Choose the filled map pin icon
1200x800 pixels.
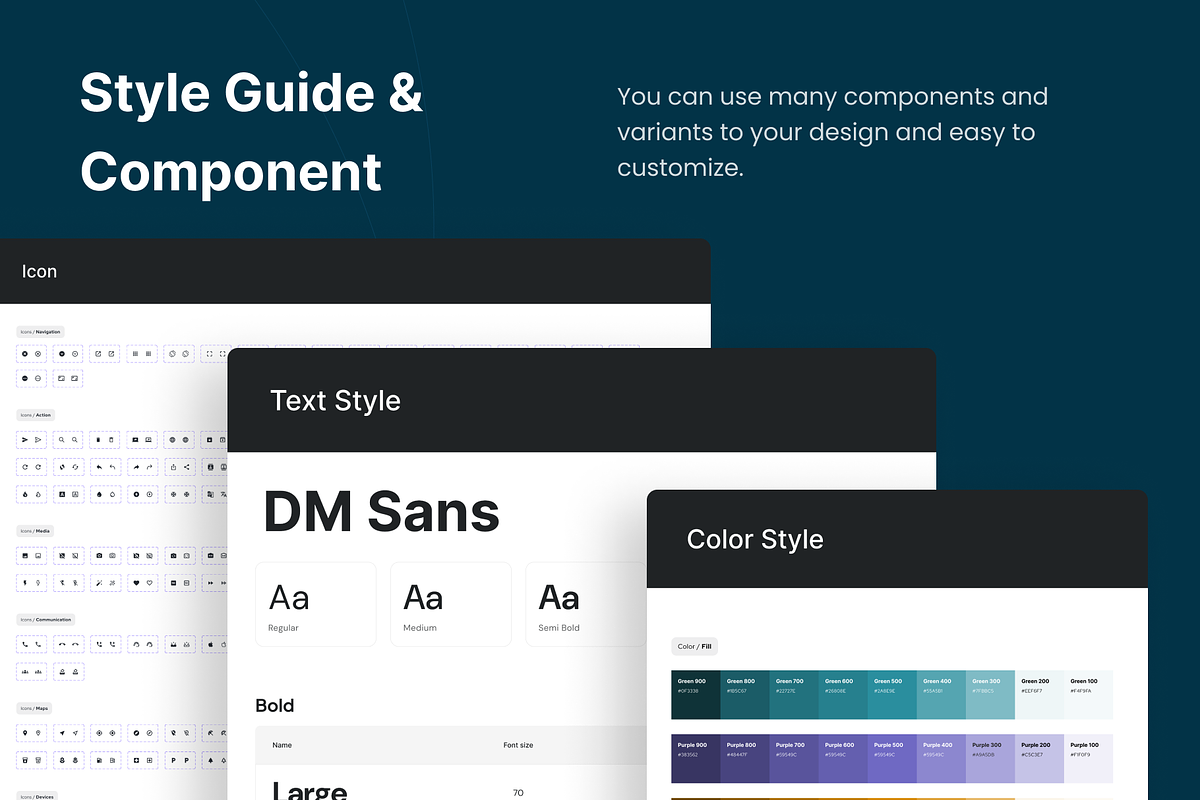(x=25, y=733)
